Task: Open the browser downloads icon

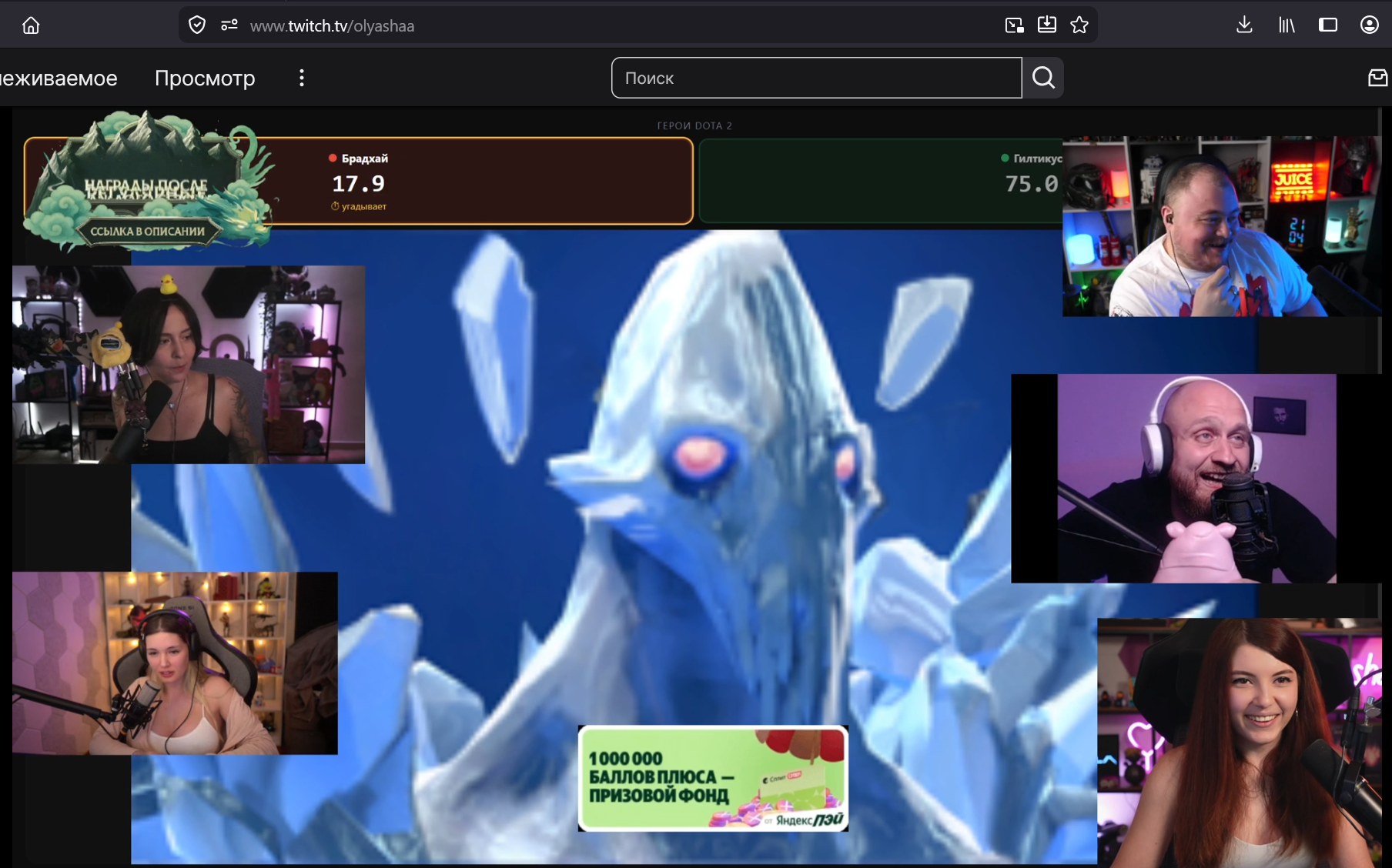Action: pyautogui.click(x=1244, y=25)
